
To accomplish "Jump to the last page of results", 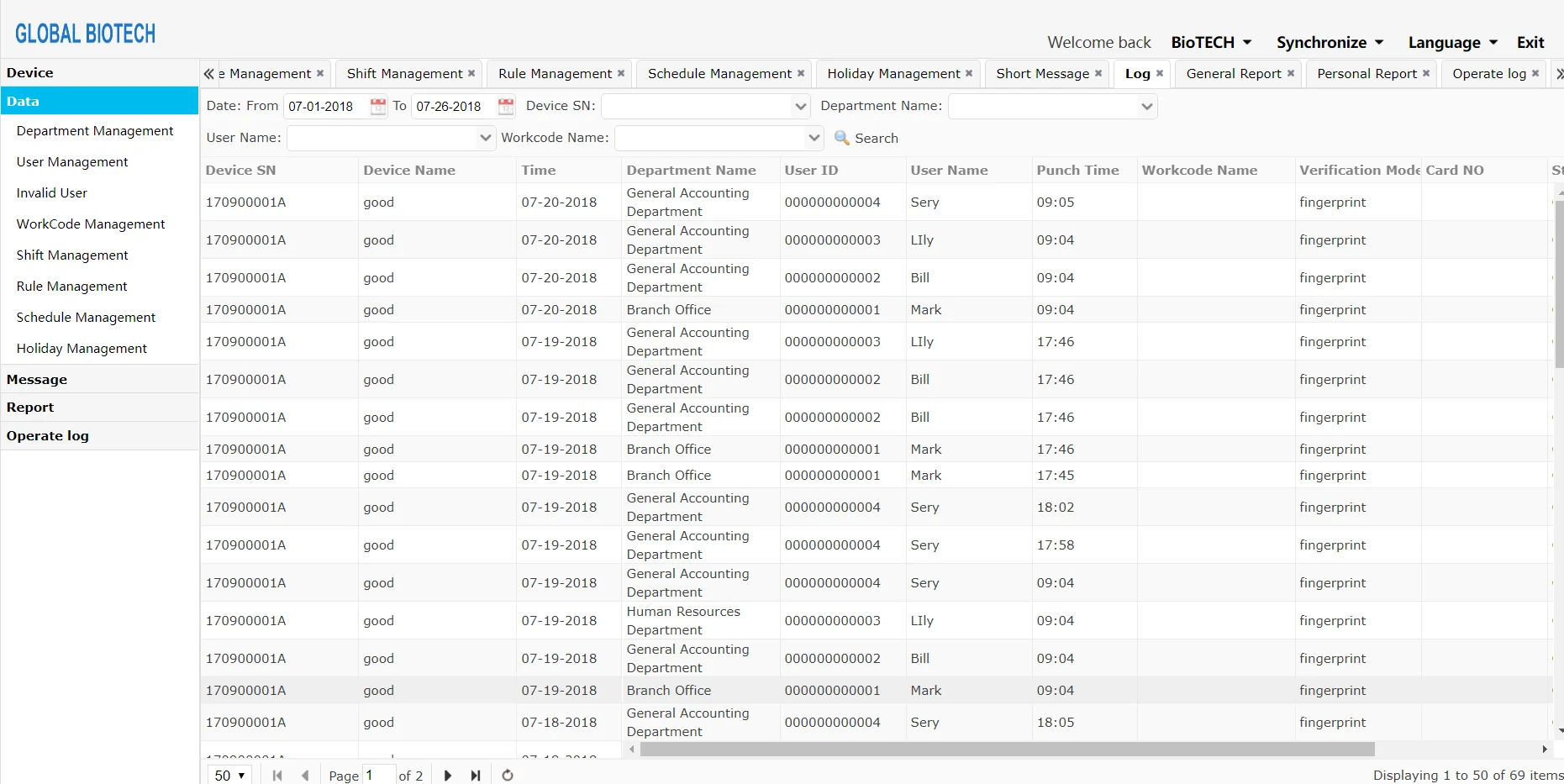I will 476,776.
